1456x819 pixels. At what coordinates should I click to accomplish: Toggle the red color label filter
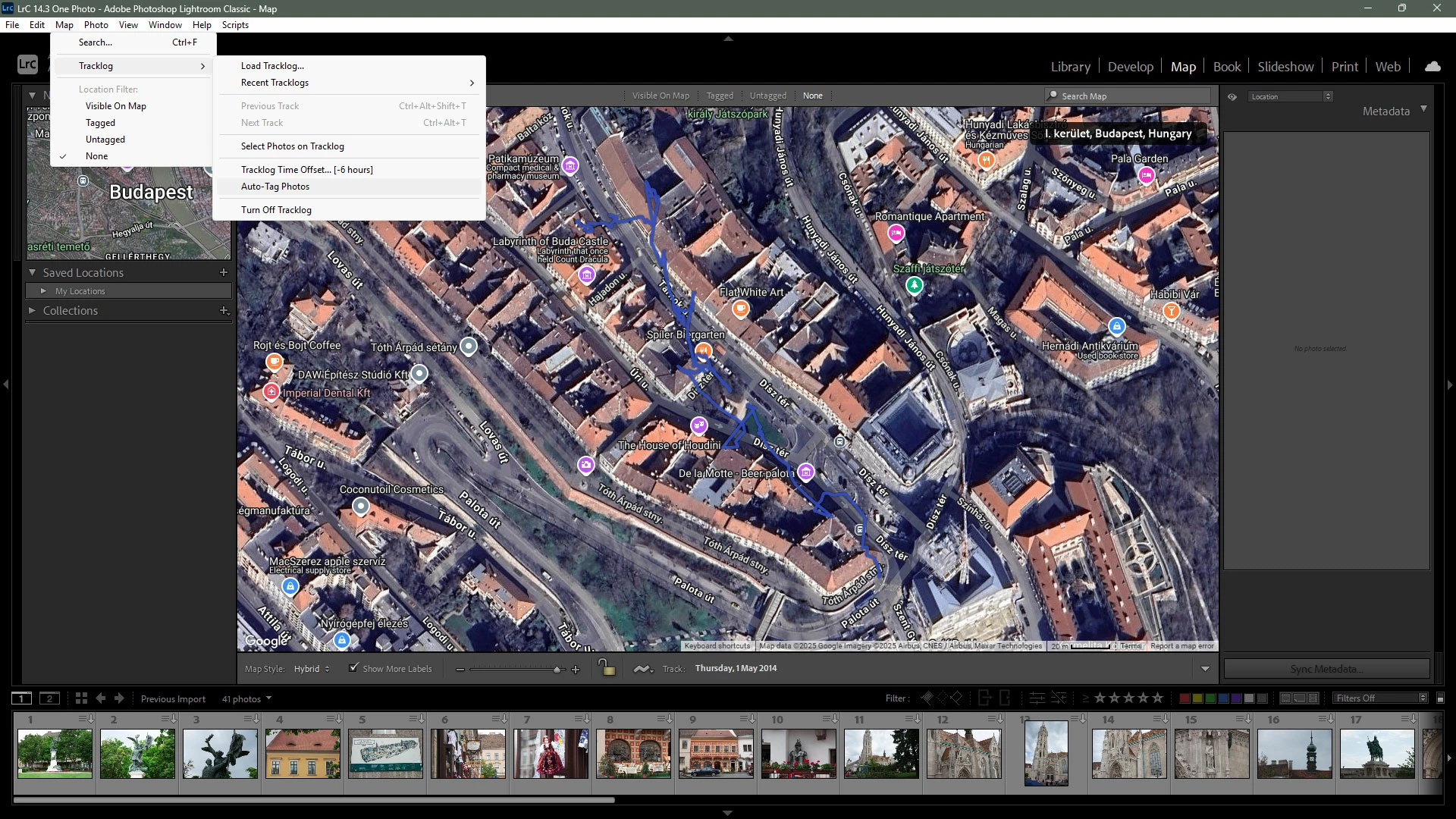pos(1185,698)
